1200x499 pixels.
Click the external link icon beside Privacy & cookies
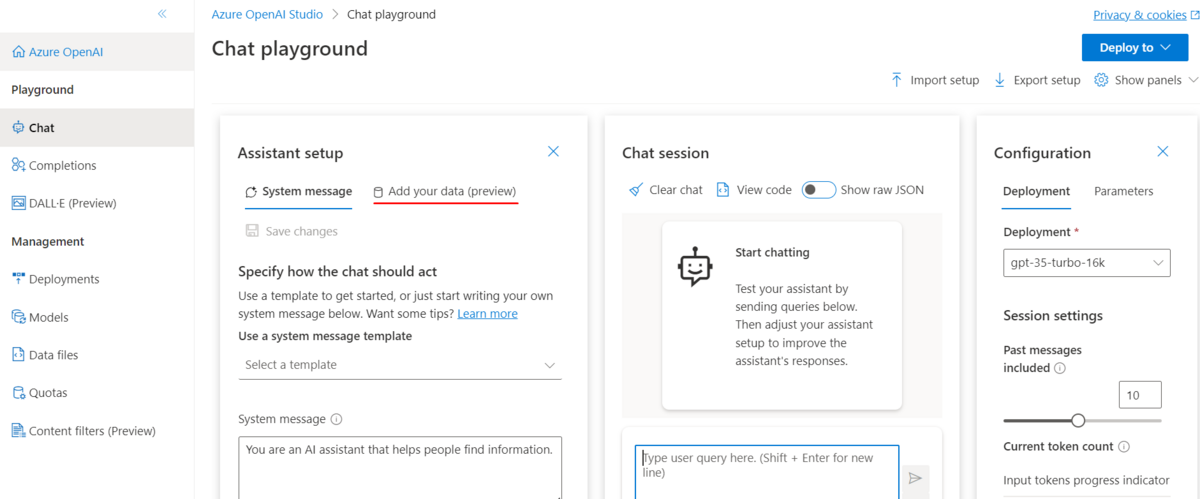[x=1194, y=15]
